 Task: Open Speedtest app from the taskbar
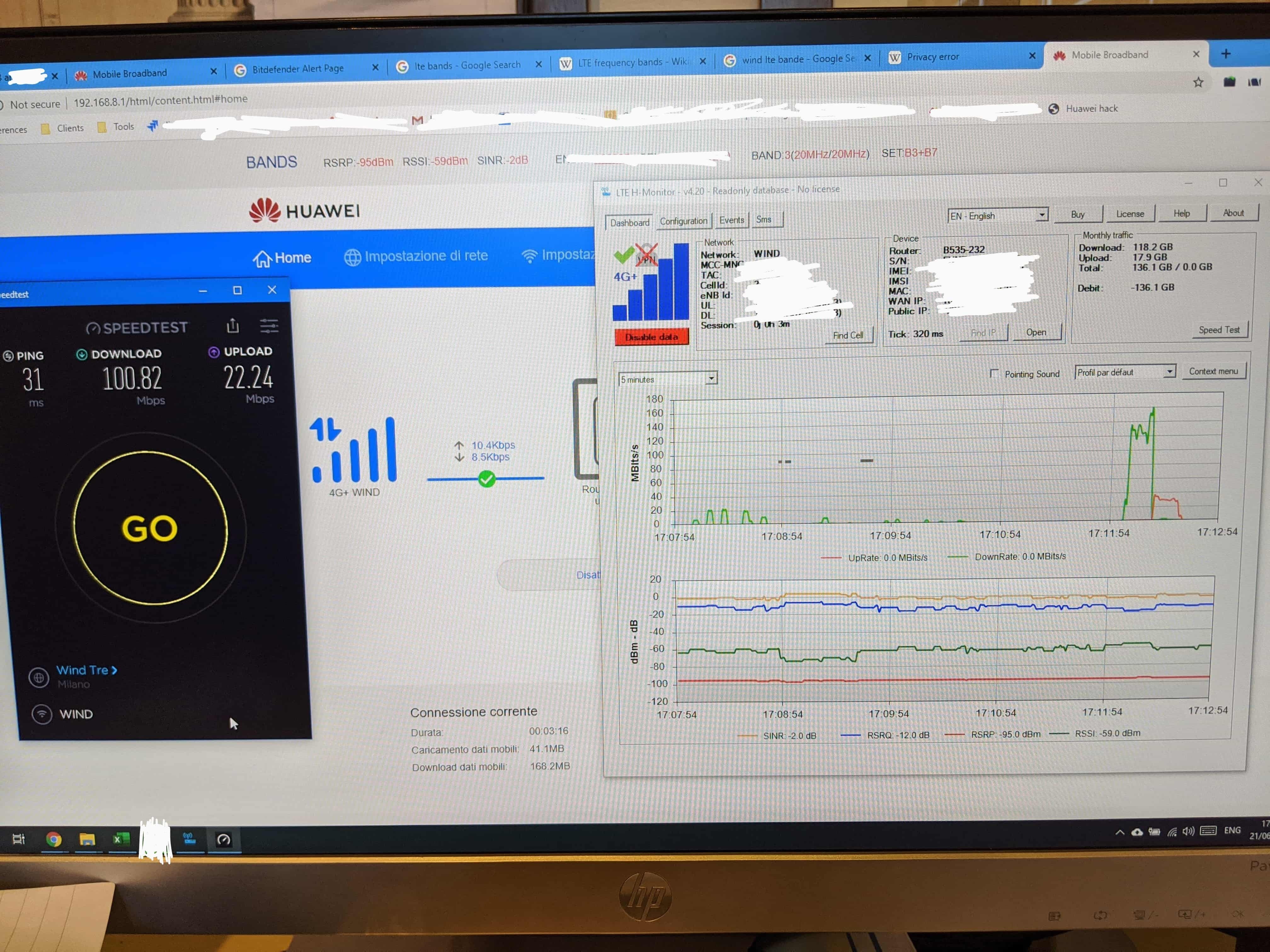click(223, 840)
